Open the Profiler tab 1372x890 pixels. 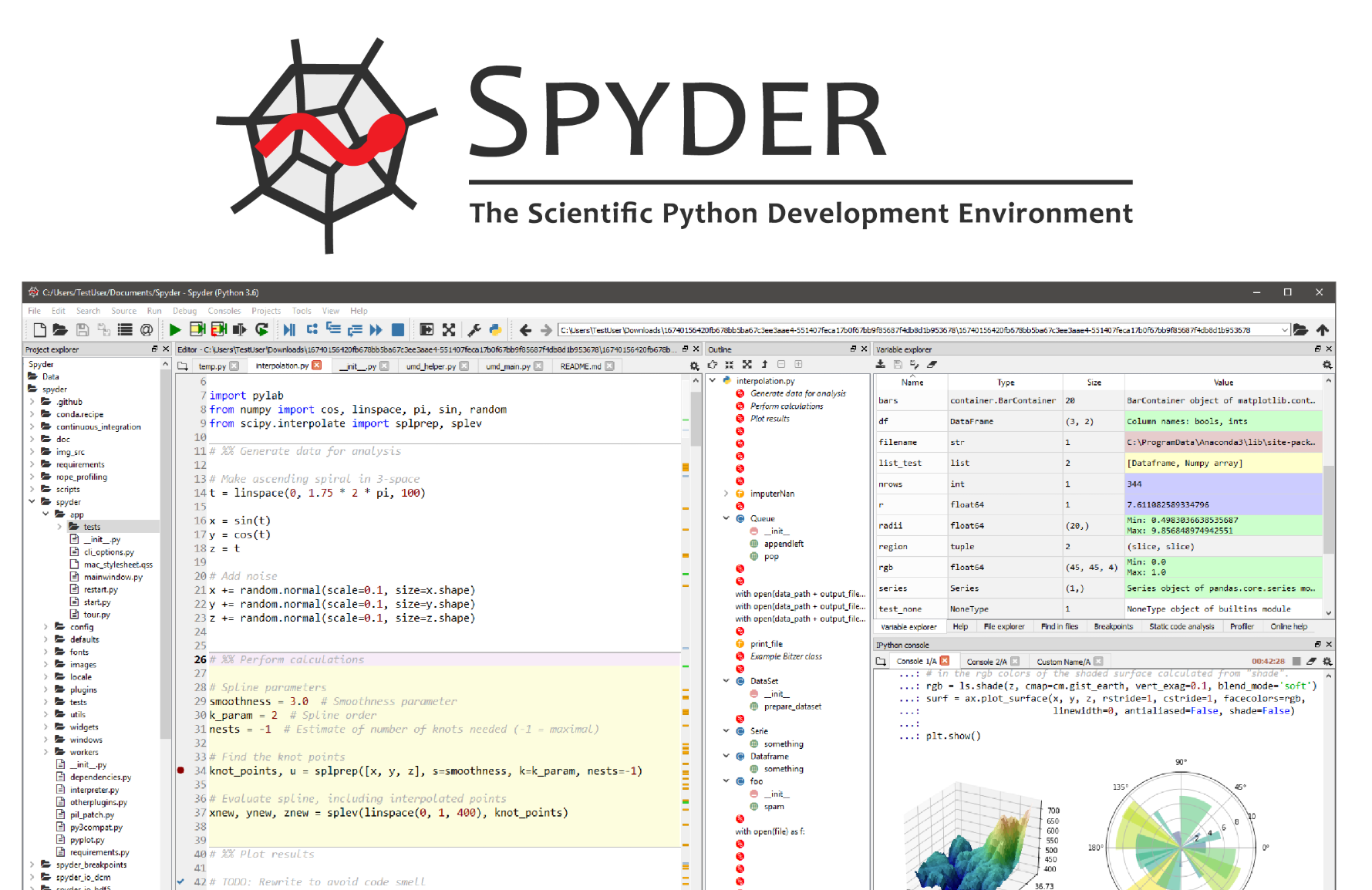1242,626
